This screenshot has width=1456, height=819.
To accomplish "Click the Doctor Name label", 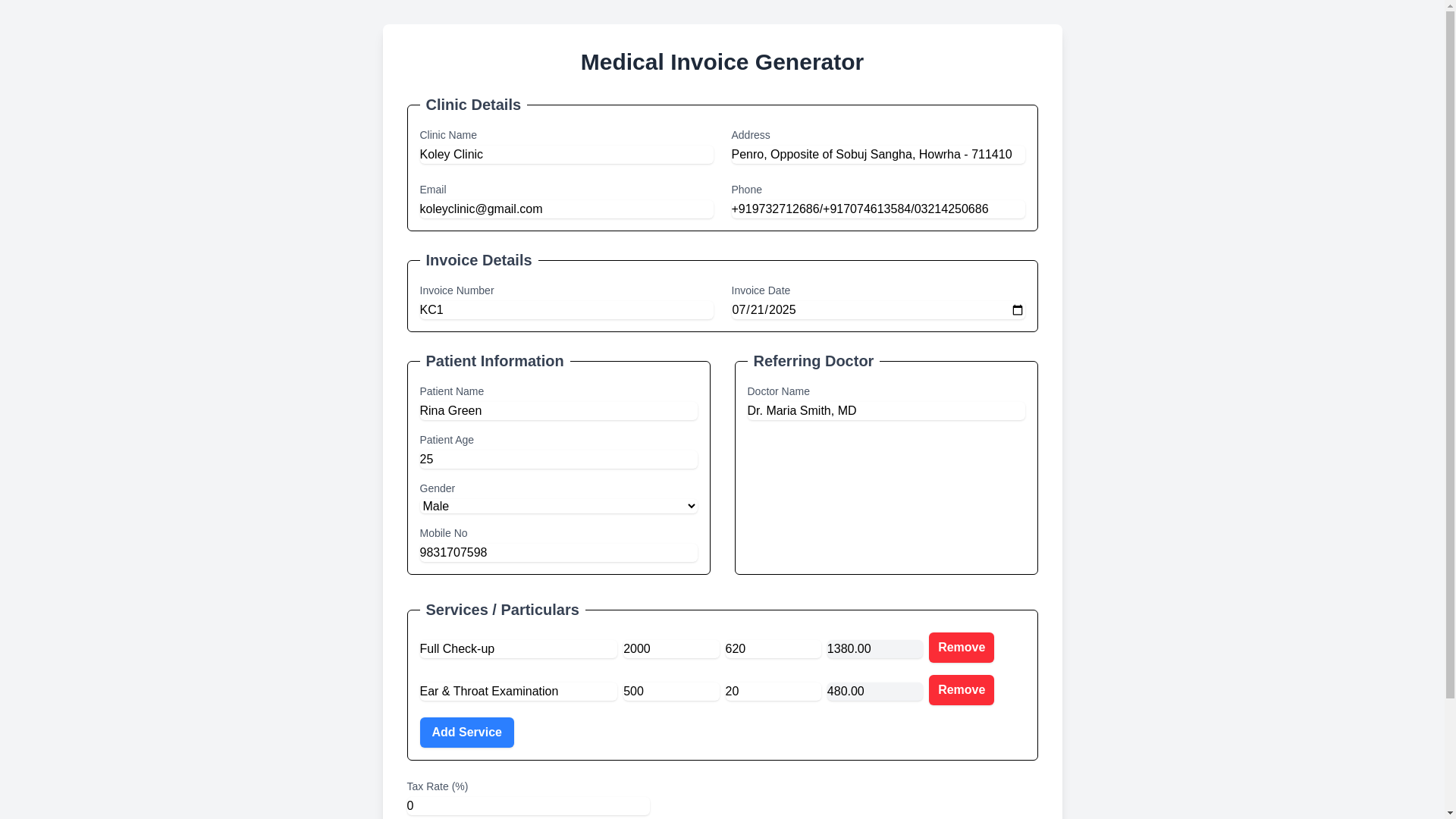I will point(778,391).
